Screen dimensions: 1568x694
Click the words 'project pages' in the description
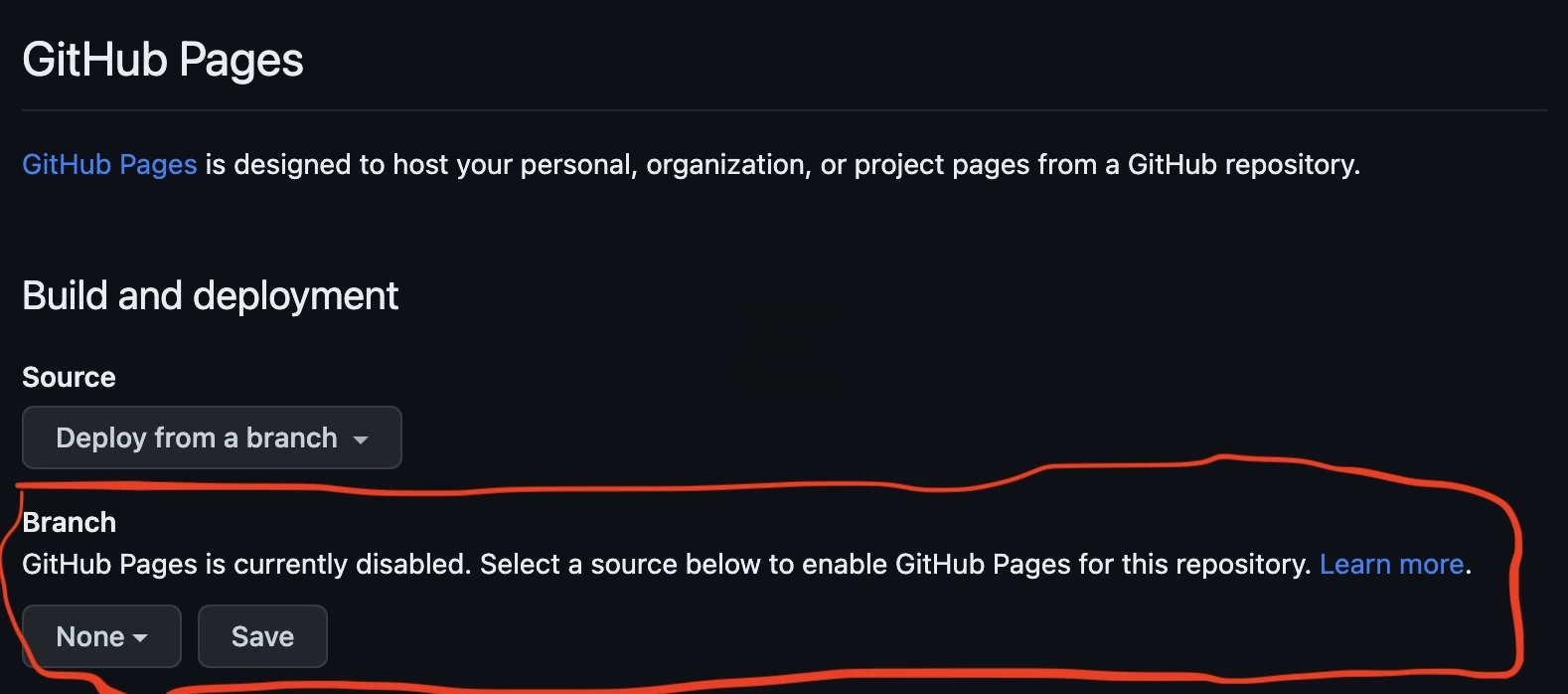(942, 165)
